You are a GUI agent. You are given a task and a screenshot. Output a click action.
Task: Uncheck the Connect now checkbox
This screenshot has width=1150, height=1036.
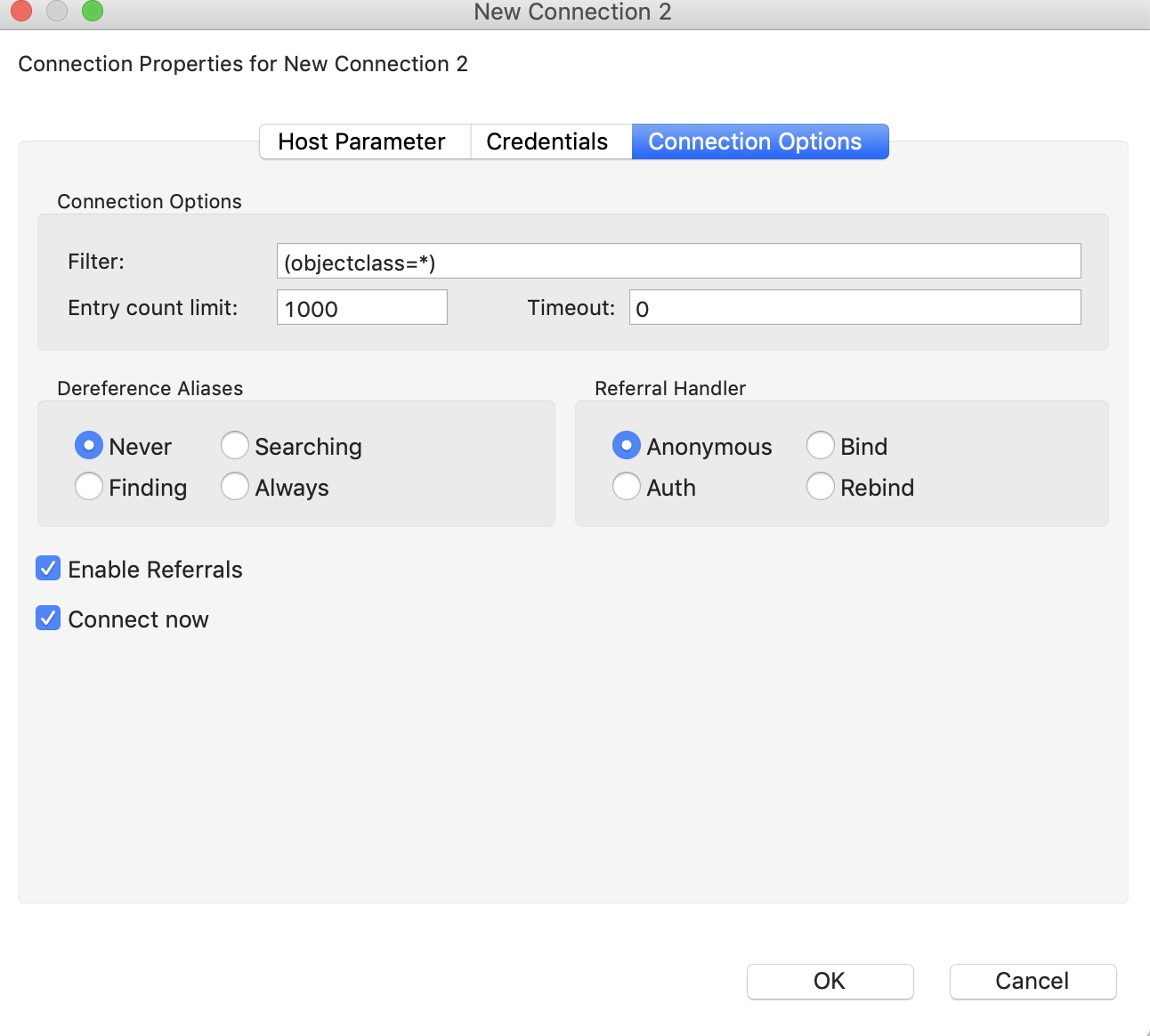(49, 619)
